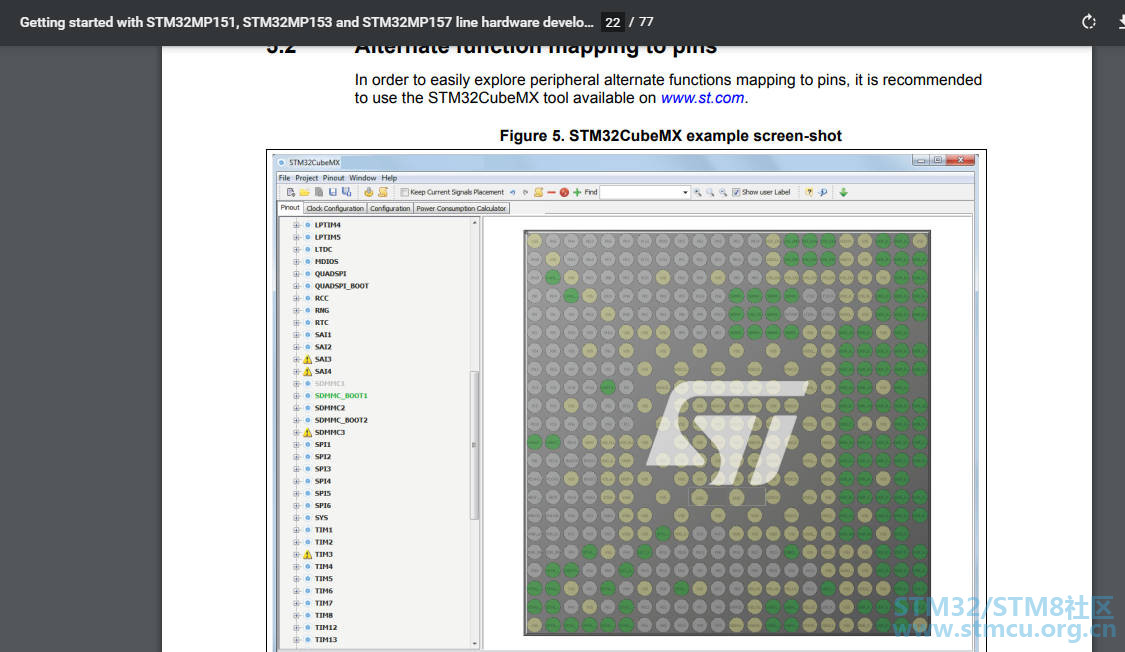Select RNG in the peripheral tree
The image size is (1125, 652).
pyautogui.click(x=321, y=311)
